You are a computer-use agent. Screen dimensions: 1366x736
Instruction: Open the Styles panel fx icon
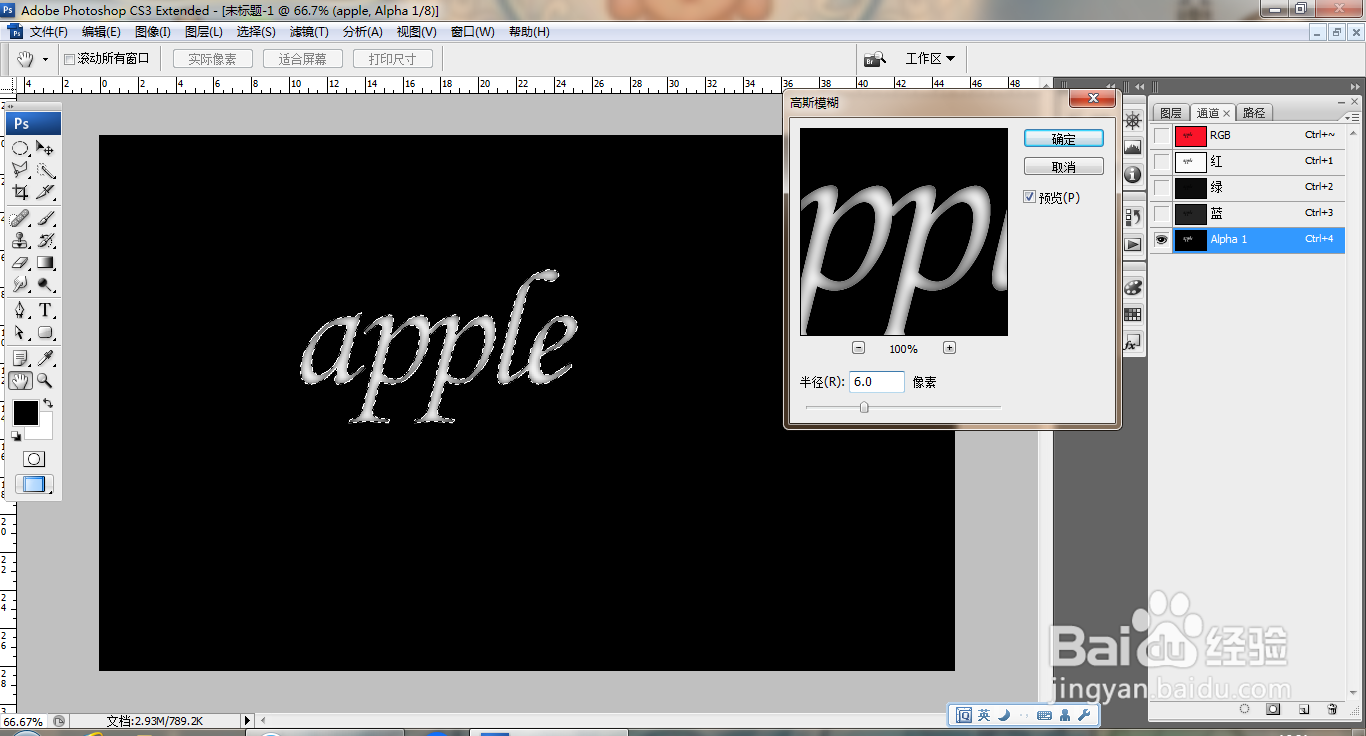point(1133,342)
